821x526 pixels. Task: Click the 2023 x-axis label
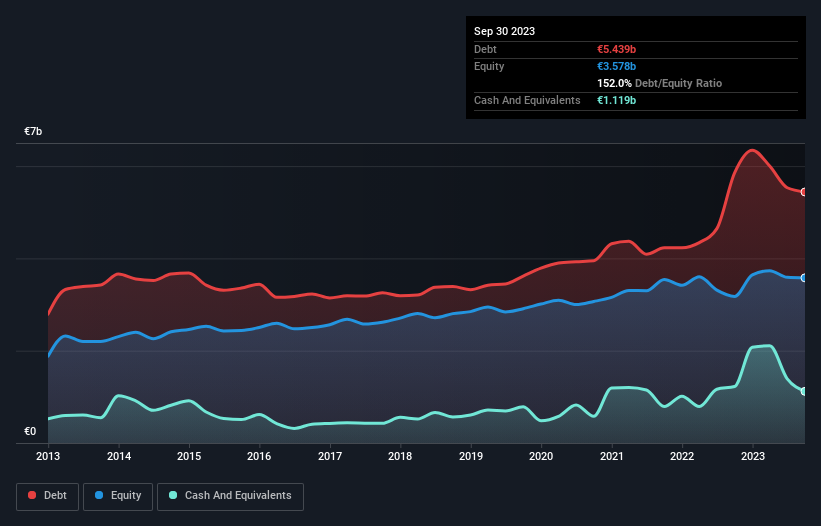(x=752, y=456)
